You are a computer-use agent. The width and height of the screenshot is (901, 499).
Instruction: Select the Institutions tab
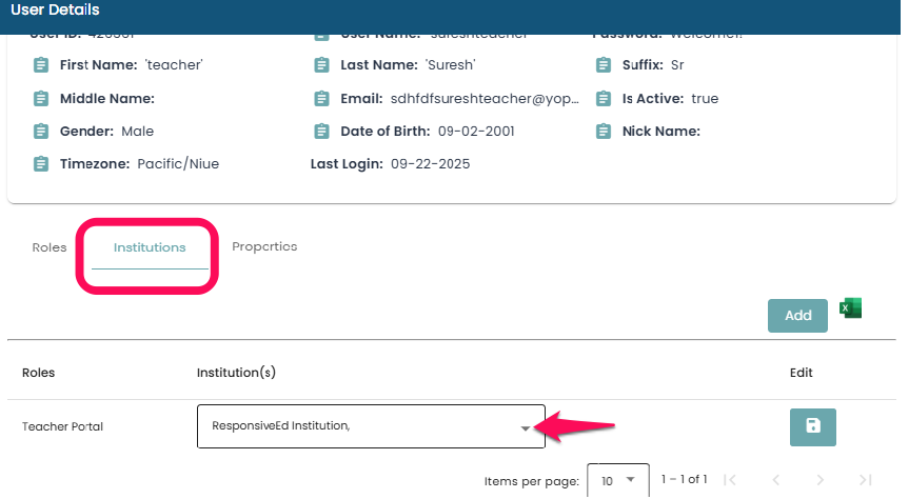click(x=149, y=247)
